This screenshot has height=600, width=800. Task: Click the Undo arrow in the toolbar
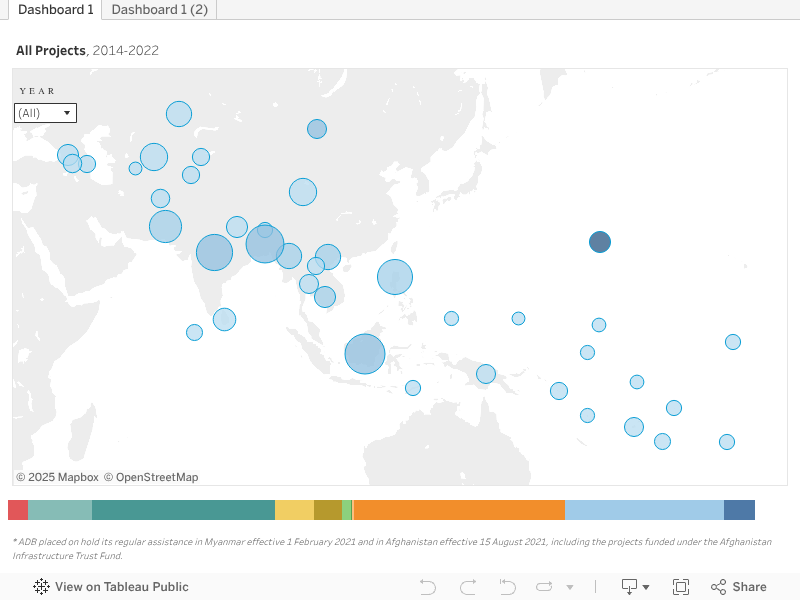[428, 587]
